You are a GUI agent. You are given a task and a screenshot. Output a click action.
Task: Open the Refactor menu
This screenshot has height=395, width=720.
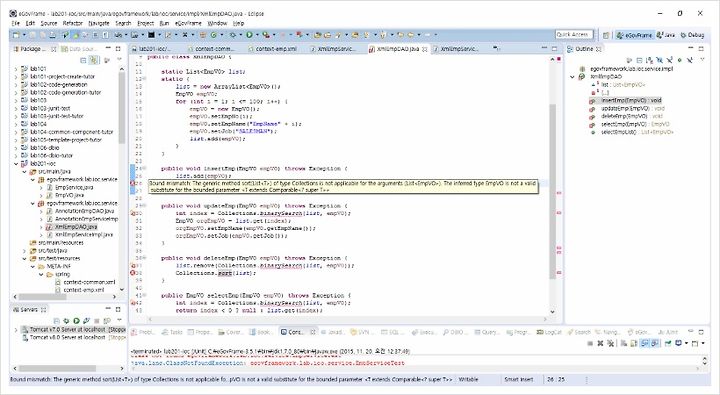(x=73, y=23)
